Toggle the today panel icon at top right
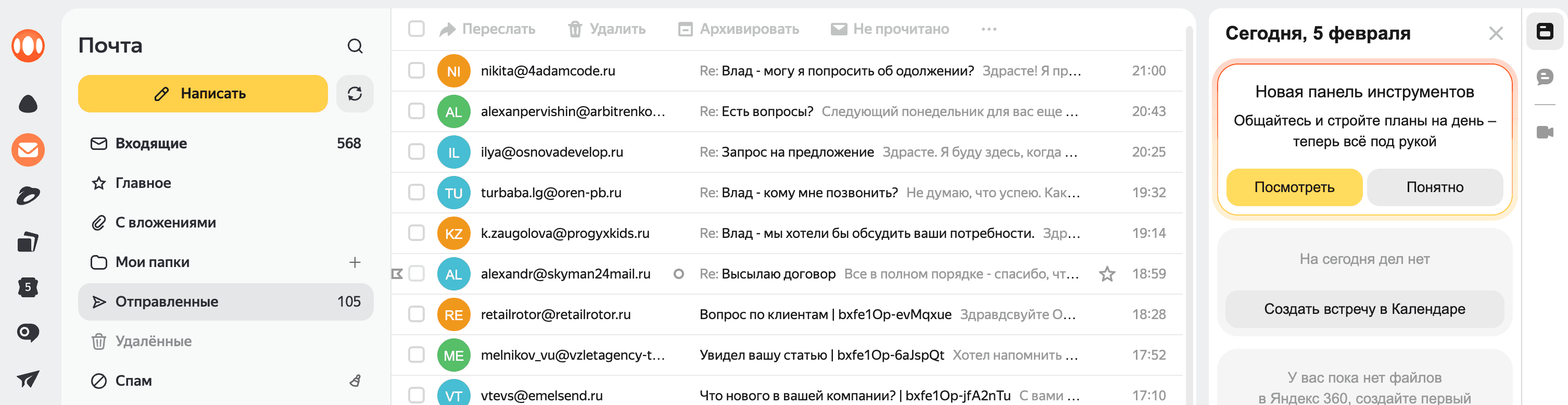Screen dimensions: 1568x405 click(x=1545, y=31)
